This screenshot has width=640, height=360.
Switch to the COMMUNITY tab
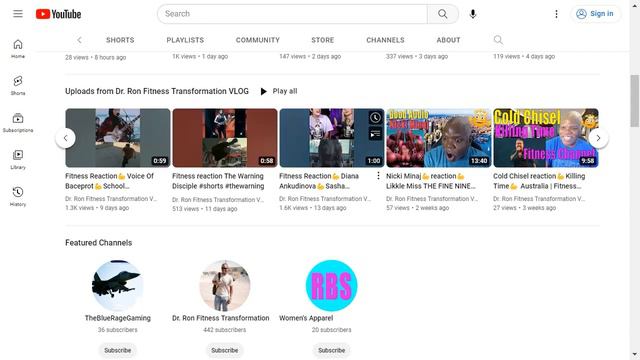pyautogui.click(x=258, y=40)
